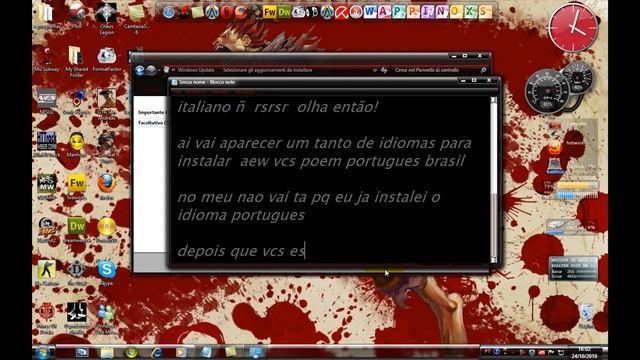The image size is (640, 360).
Task: Click taskbar clock showing 24/10/2010
Action: tap(584, 353)
